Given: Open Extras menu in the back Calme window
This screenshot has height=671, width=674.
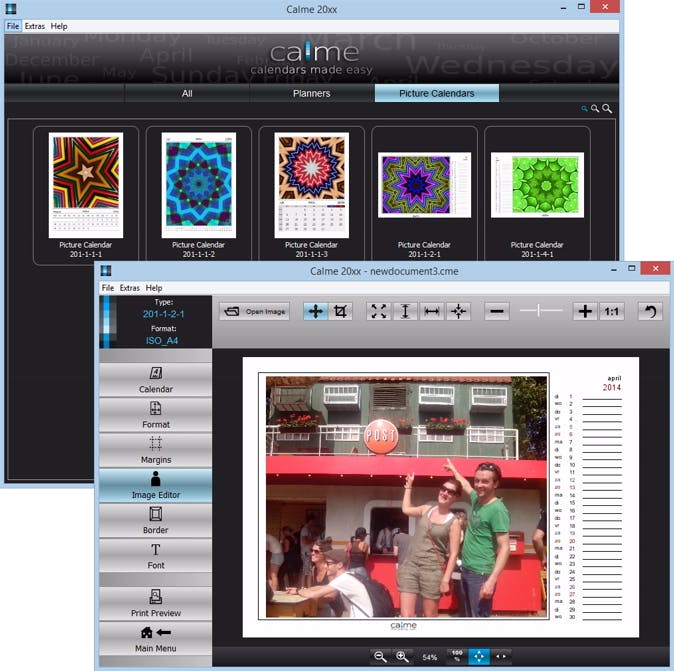Looking at the screenshot, I should click(35, 26).
